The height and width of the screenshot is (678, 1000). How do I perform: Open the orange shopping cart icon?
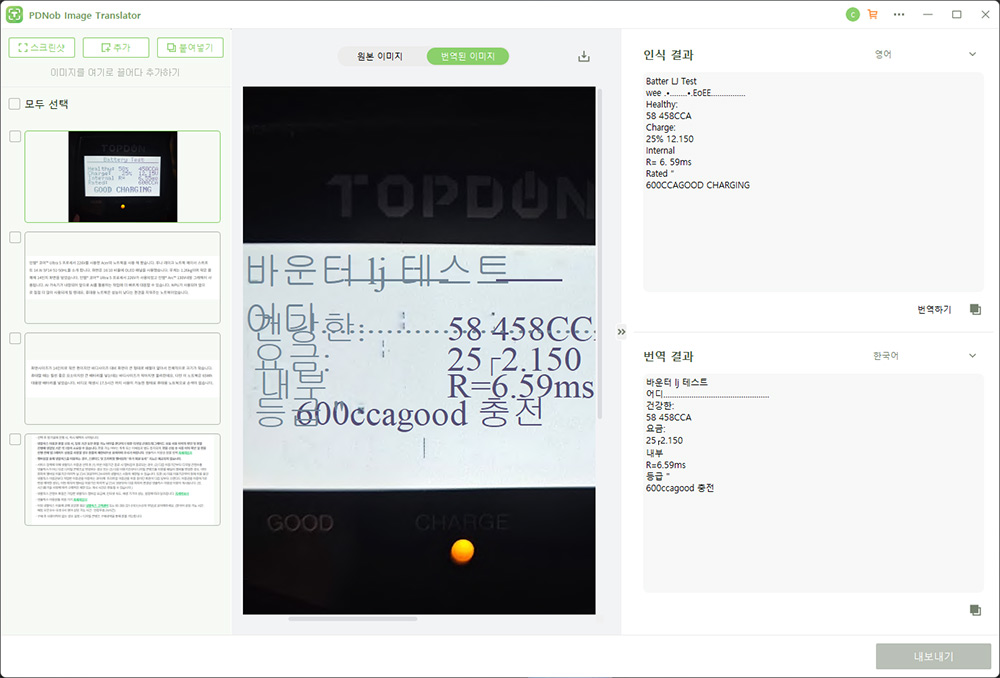pyautogui.click(x=872, y=15)
